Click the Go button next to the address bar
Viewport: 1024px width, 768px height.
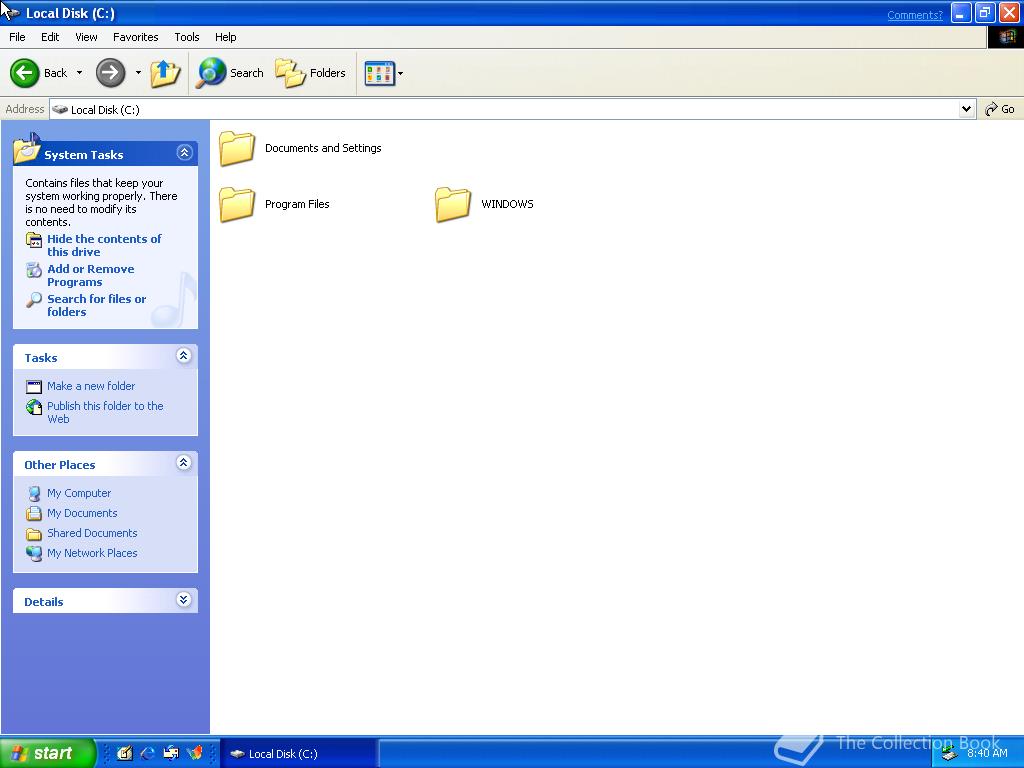pyautogui.click(x=1000, y=109)
